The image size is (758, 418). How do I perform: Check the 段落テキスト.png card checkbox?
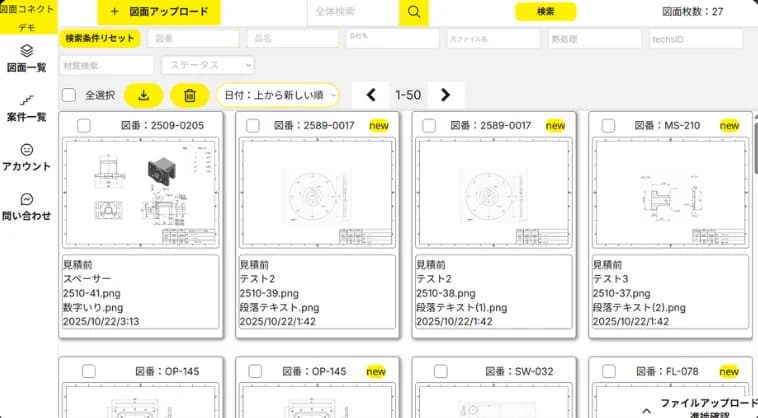coord(252,126)
